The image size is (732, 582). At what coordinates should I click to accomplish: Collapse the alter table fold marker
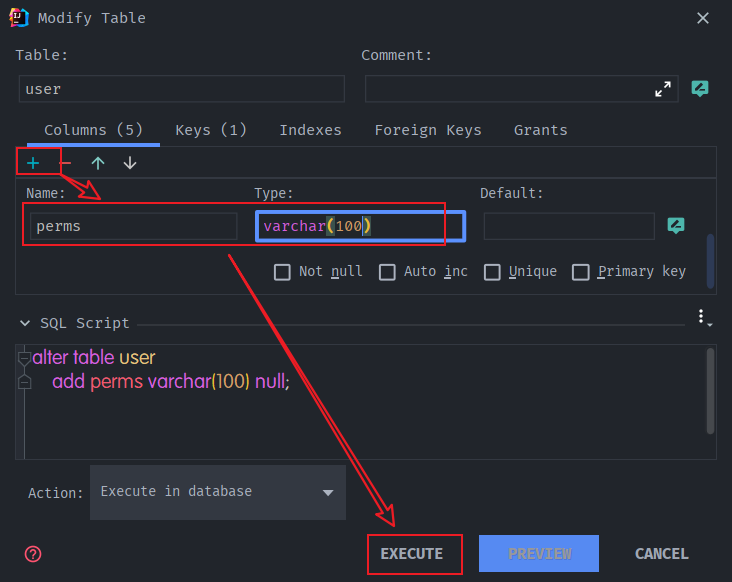tap(24, 358)
